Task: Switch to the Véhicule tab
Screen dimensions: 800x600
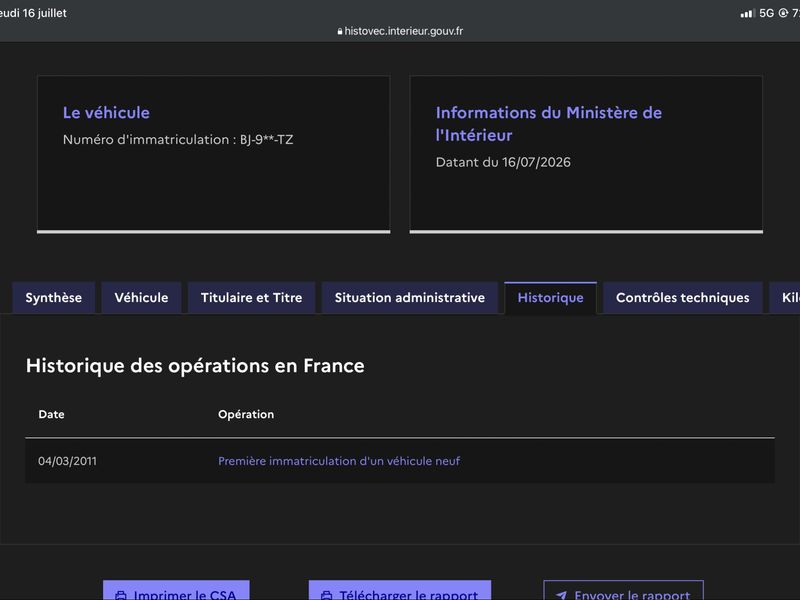Action: (141, 297)
